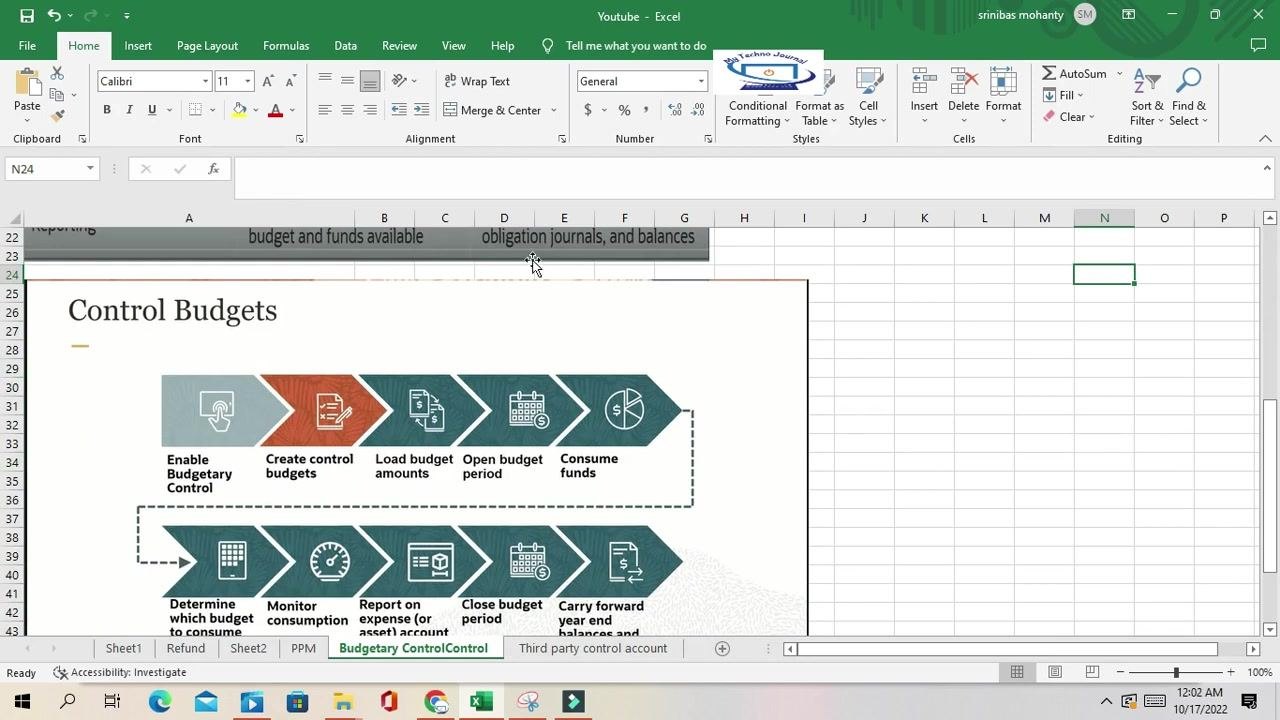Click the Comma Style icon

coord(646,110)
